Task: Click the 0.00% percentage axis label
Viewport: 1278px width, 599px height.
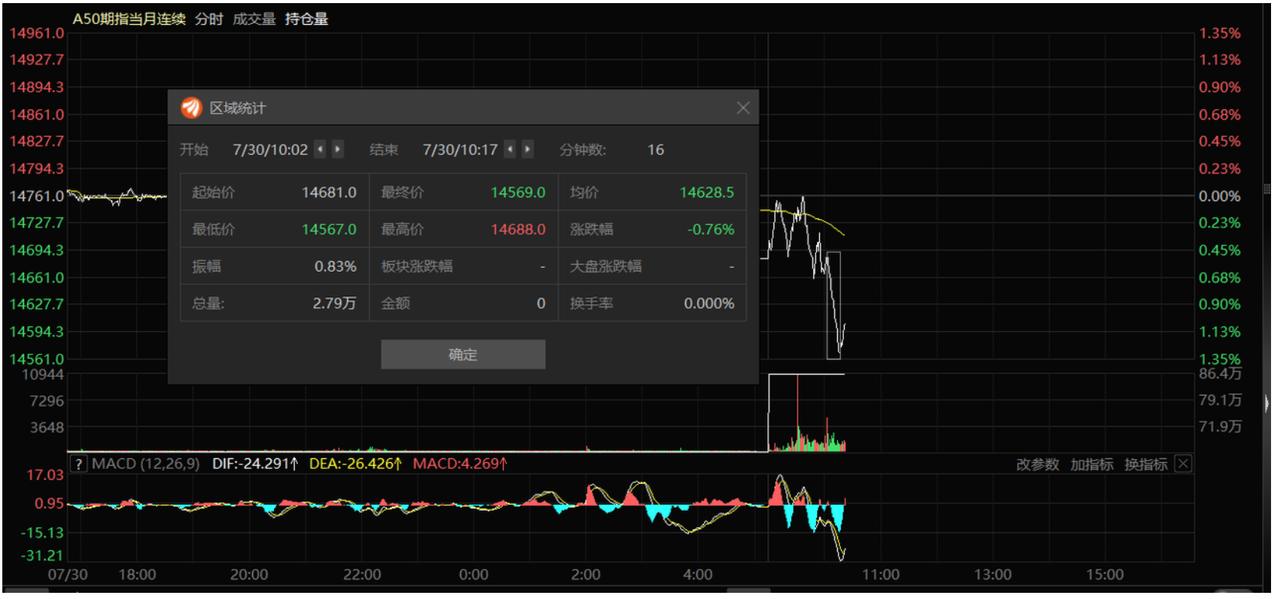Action: pos(1219,196)
